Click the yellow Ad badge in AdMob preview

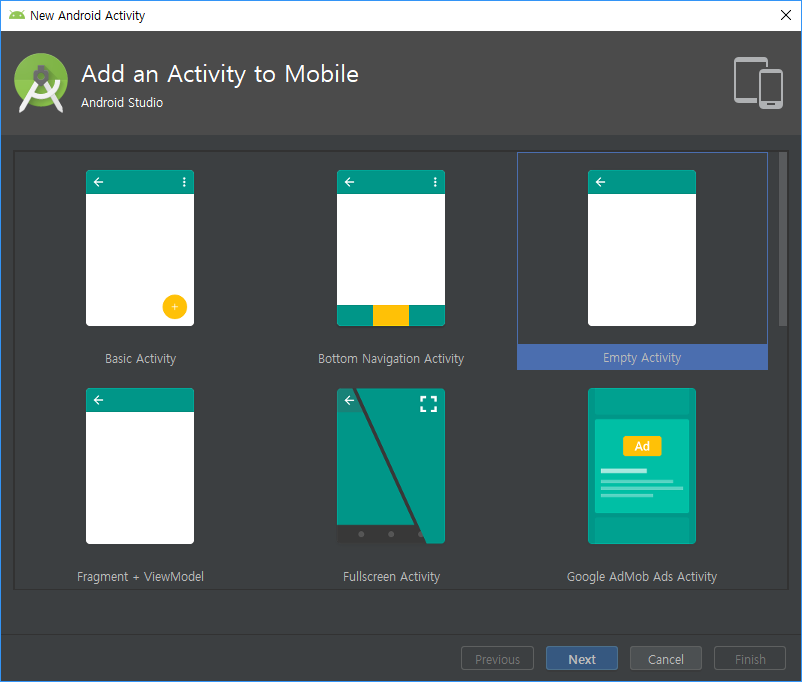pos(642,446)
